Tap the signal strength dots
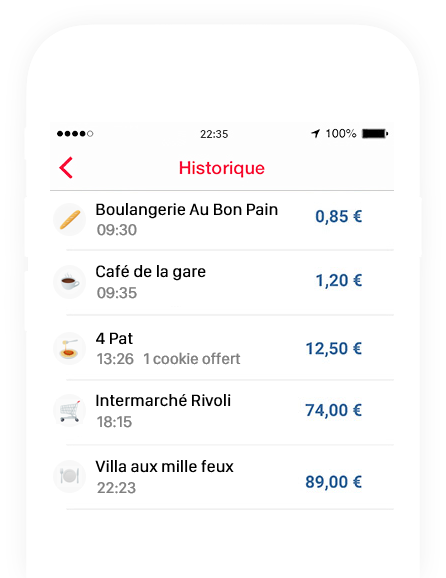446x578 pixels. (75, 133)
